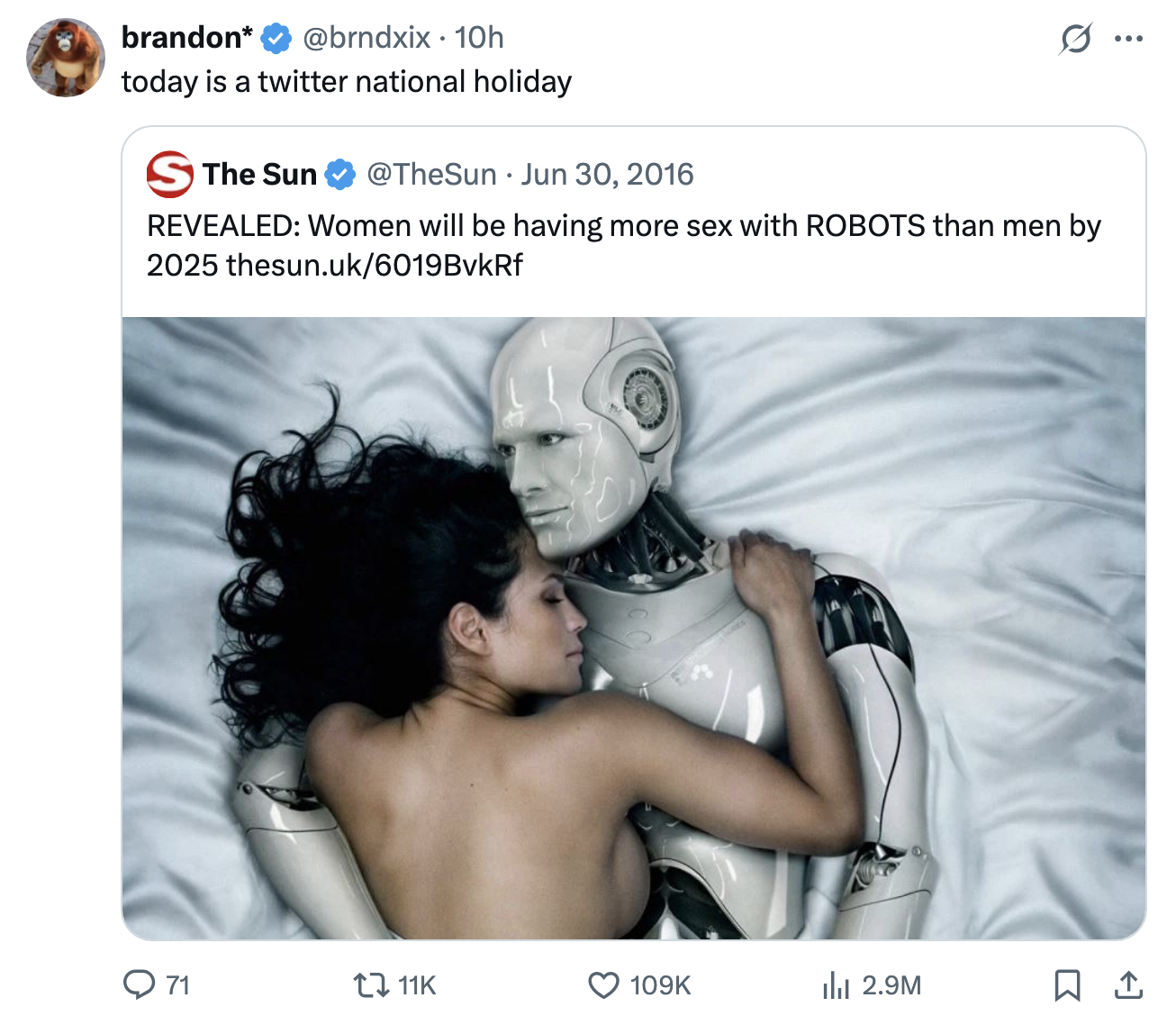The image size is (1176, 1025).
Task: Open the quoted tweet's robot image
Action: tap(634, 628)
